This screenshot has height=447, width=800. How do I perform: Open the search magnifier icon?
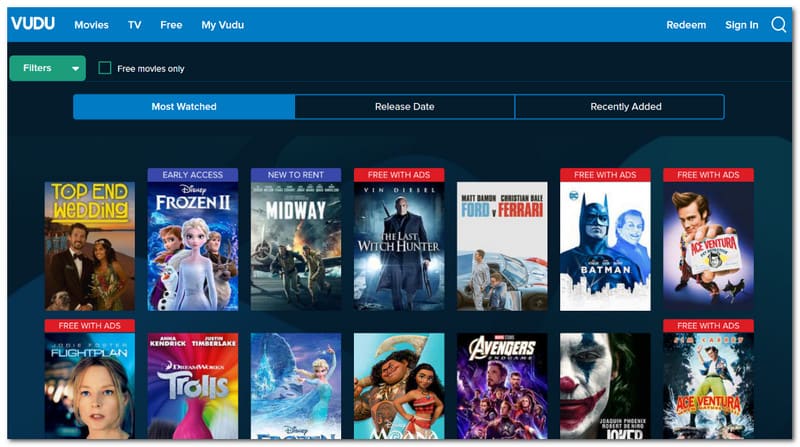(779, 24)
